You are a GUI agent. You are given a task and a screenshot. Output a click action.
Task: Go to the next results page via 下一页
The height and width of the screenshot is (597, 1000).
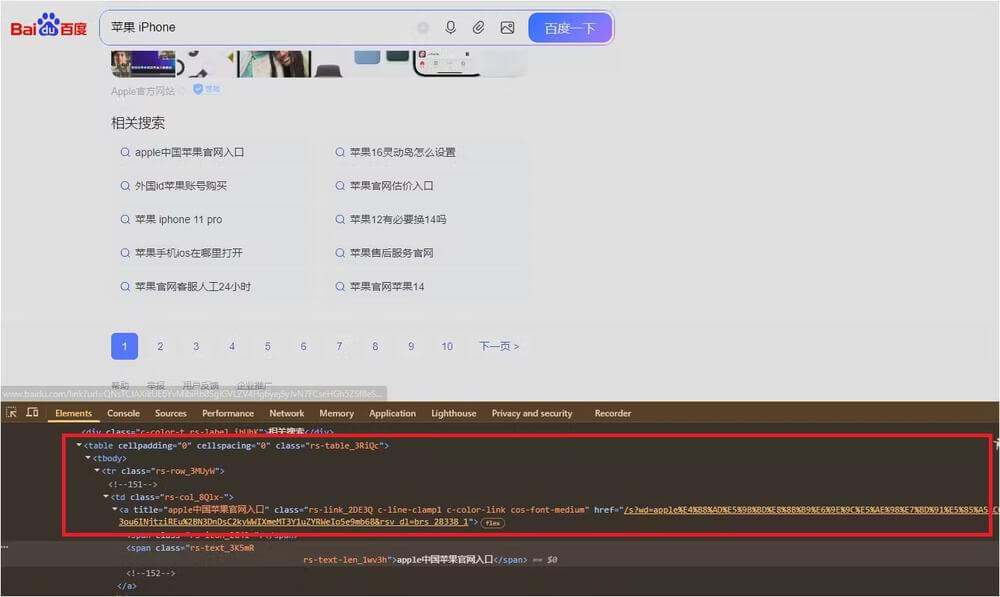click(x=499, y=345)
